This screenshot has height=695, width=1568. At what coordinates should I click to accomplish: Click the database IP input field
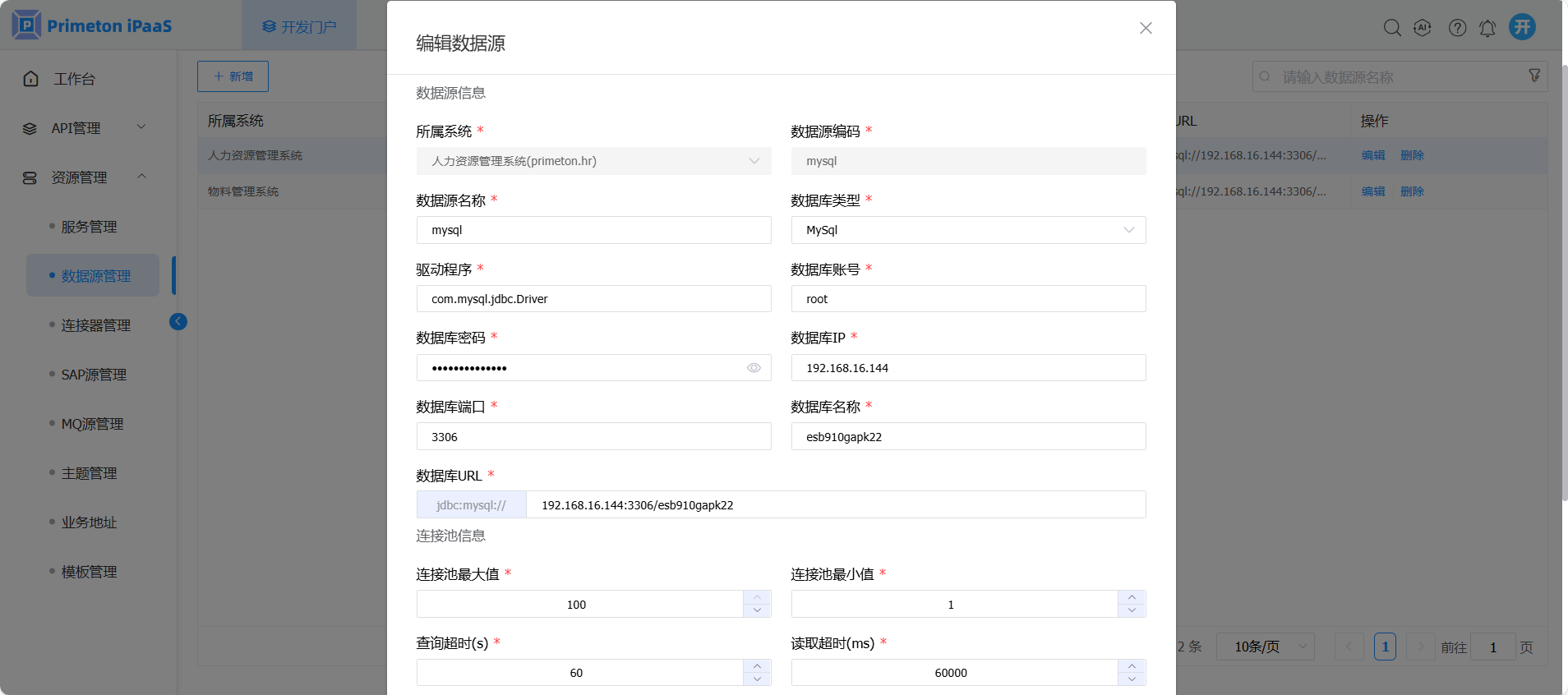(x=968, y=368)
